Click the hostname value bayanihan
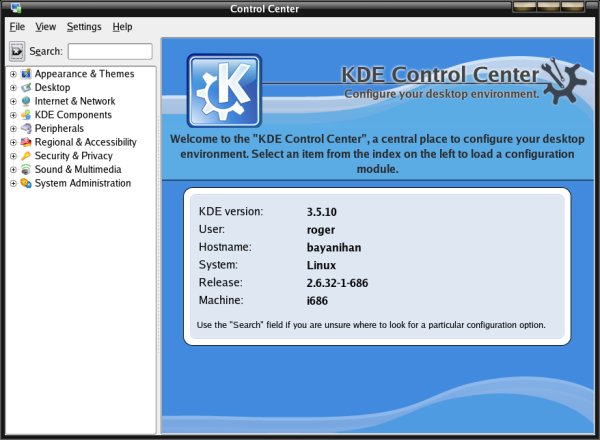The width and height of the screenshot is (600, 440). pos(334,248)
